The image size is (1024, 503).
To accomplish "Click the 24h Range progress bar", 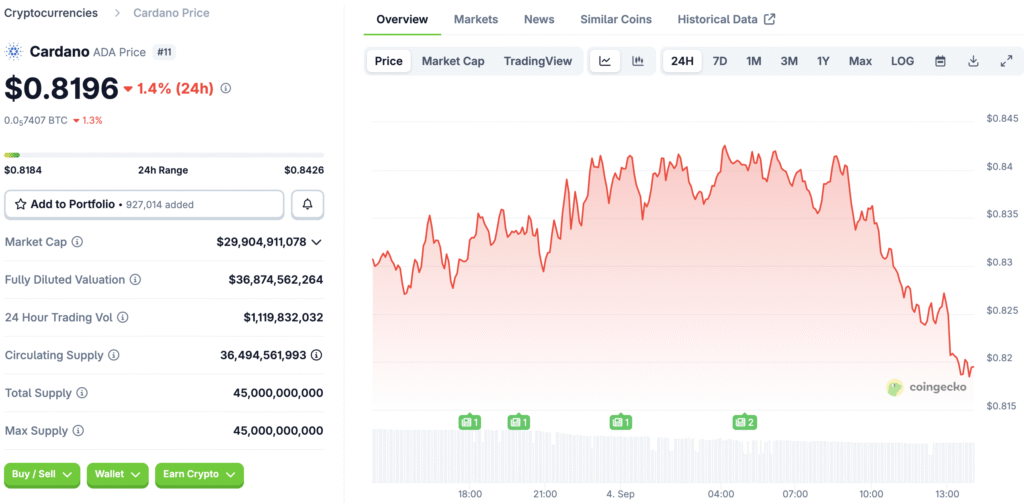I will click(164, 155).
